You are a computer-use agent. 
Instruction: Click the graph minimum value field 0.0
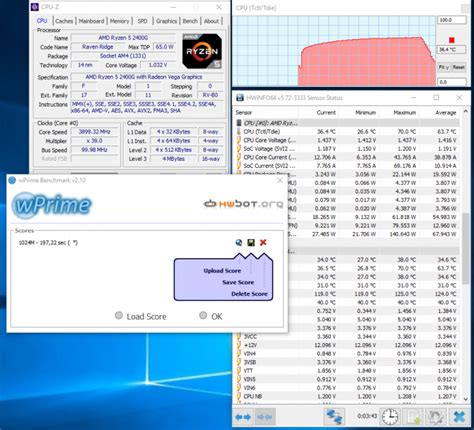tap(451, 82)
